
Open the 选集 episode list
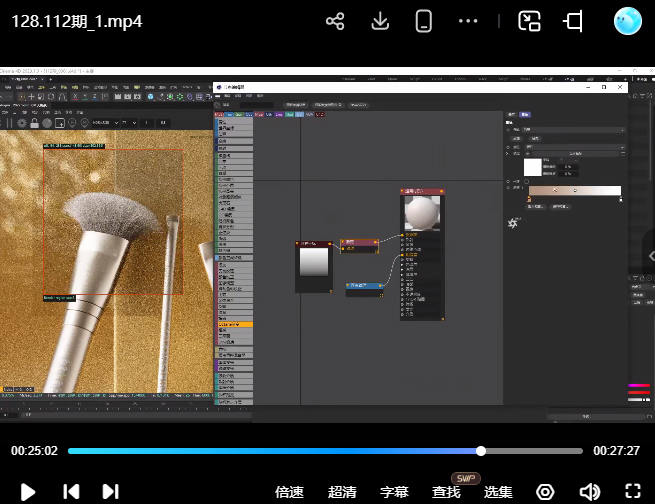(498, 492)
